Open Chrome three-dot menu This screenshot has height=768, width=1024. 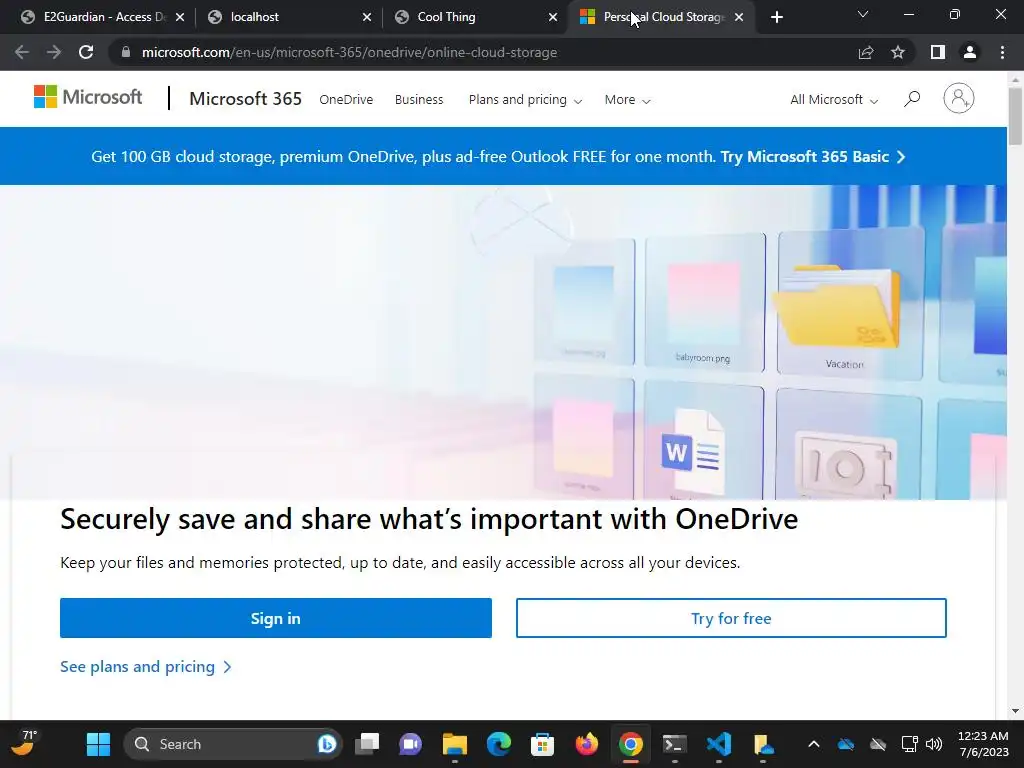(x=1002, y=52)
